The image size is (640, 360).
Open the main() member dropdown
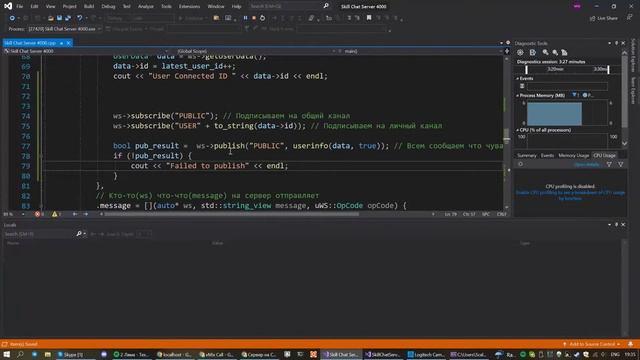[x=421, y=51]
